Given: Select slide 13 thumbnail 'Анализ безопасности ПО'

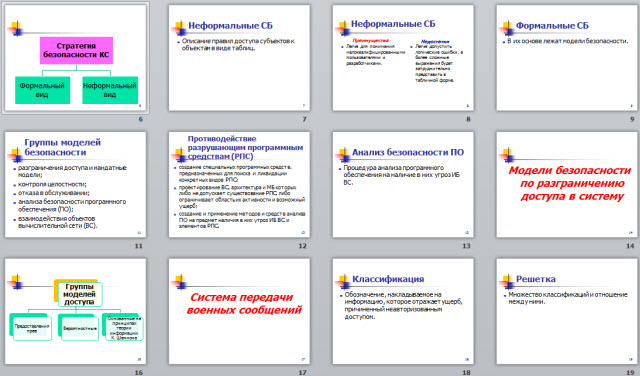Looking at the screenshot, I should click(x=403, y=185).
